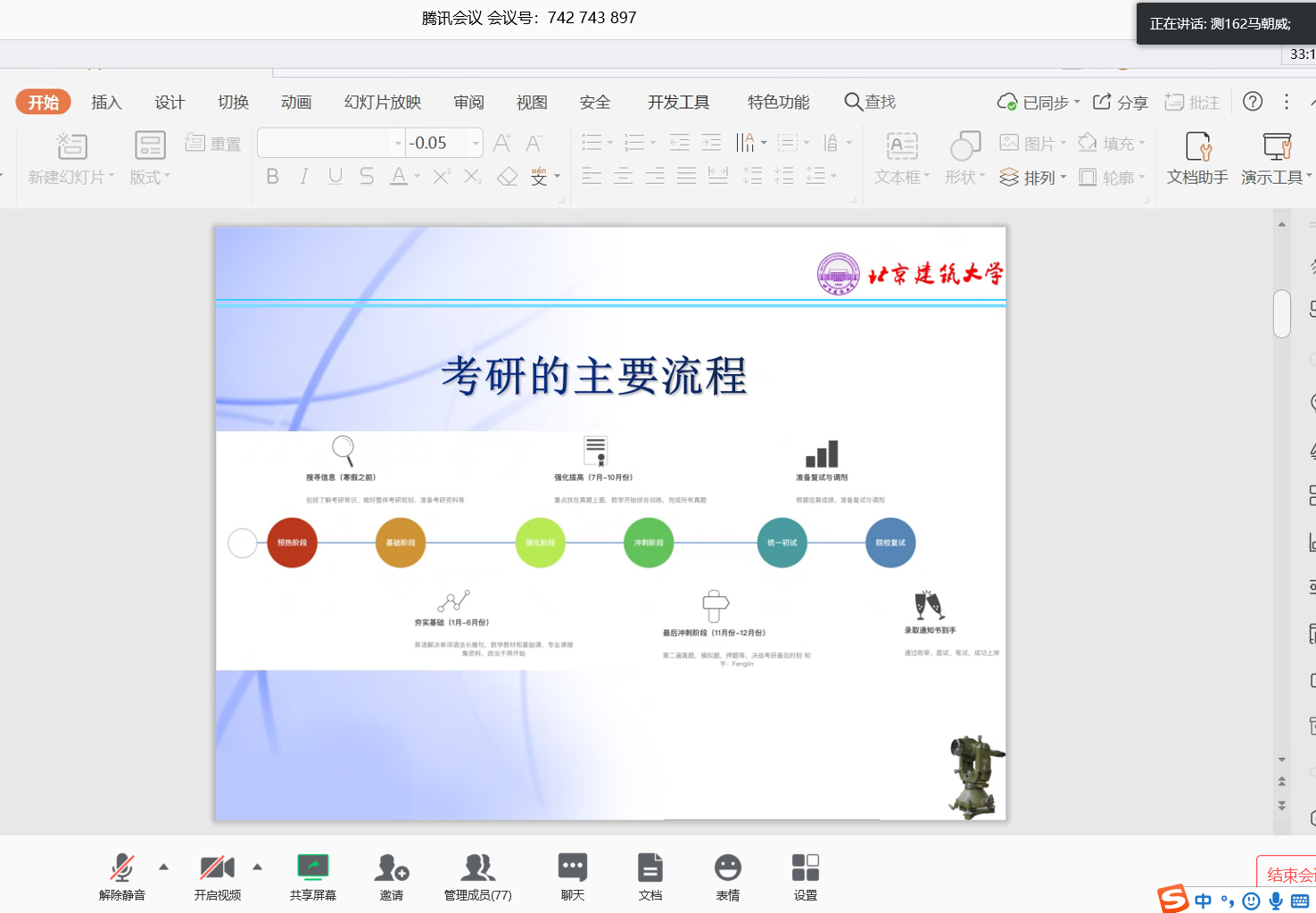Expand the camera options arrow

click(257, 867)
